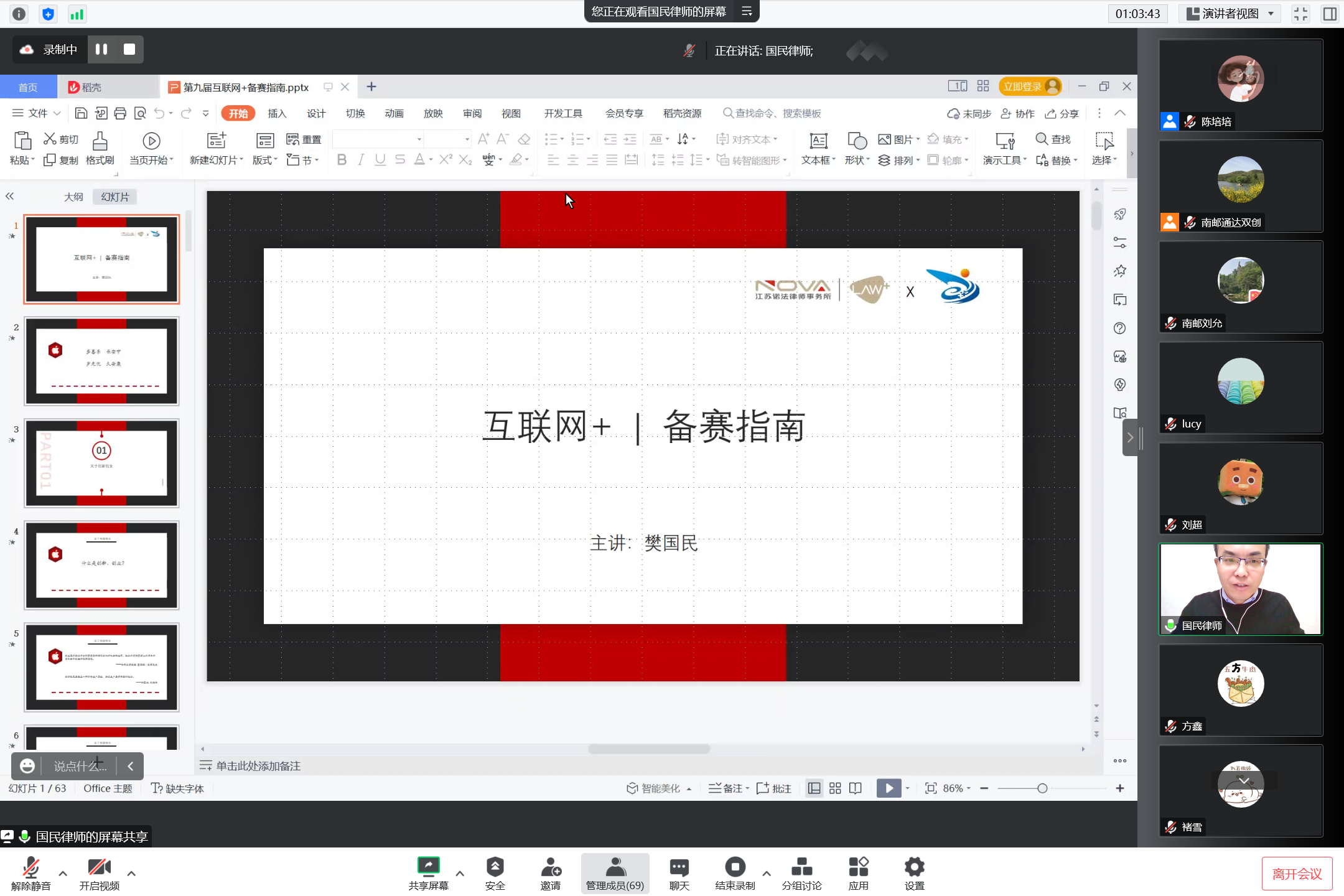Click the Leave Meeting button

1297,874
